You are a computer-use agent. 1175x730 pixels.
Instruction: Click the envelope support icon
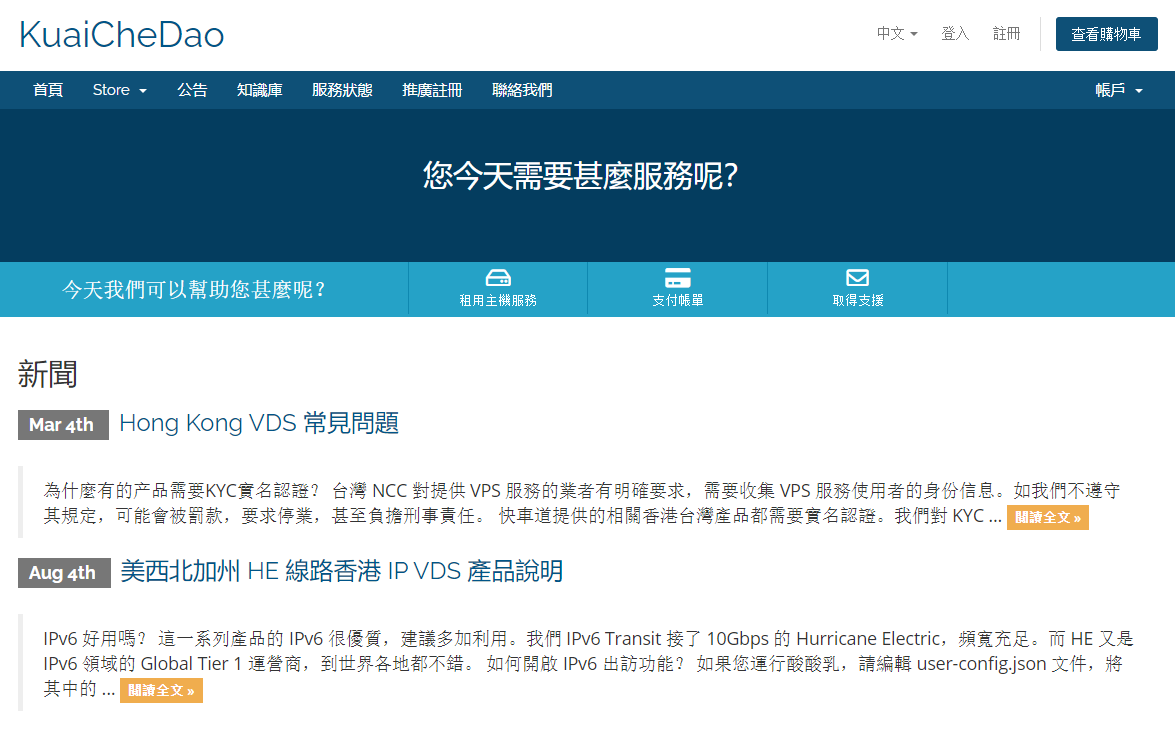pyautogui.click(x=857, y=278)
